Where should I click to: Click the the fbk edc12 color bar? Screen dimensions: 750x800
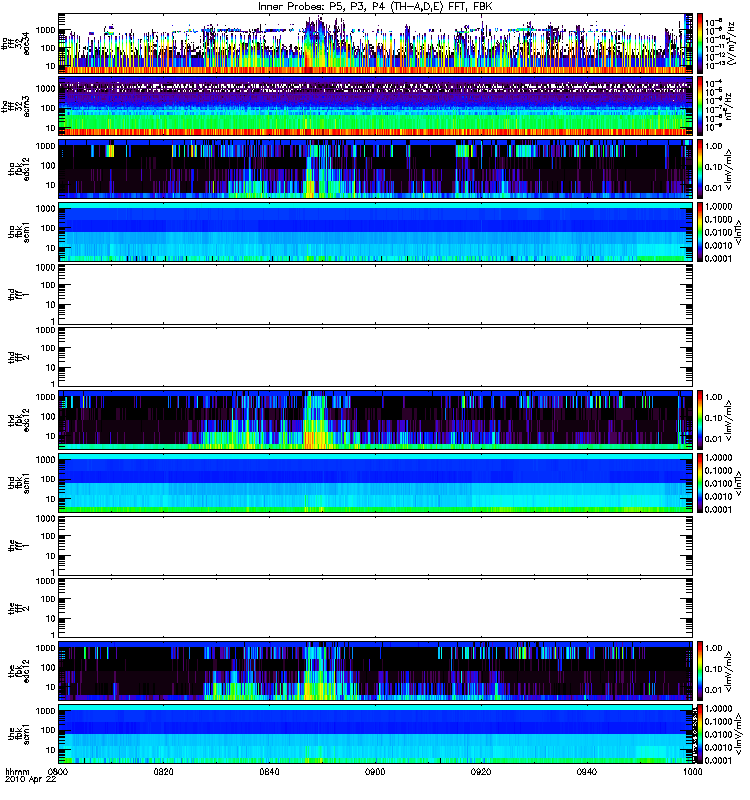700,671
